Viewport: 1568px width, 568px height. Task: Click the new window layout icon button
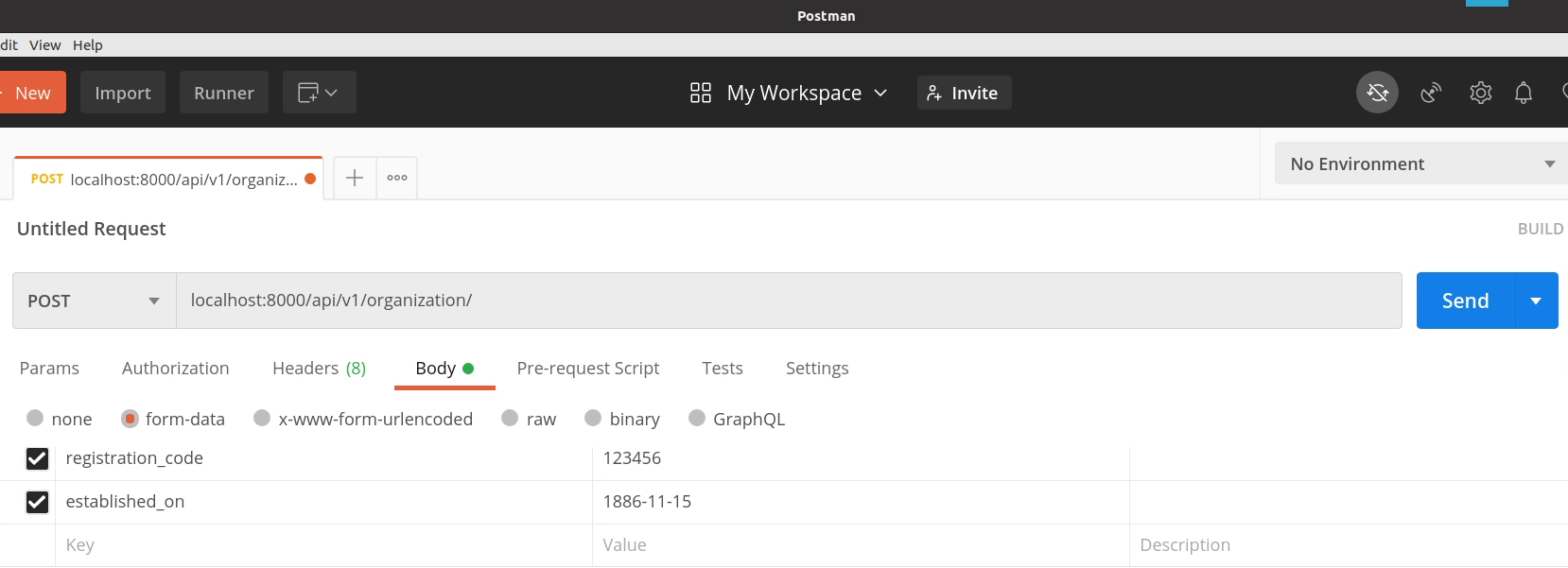(319, 93)
